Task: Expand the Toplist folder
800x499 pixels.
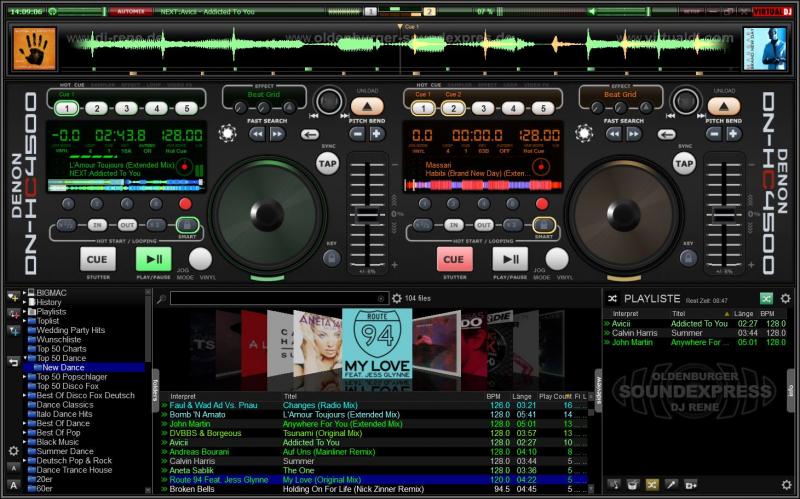Action: click(x=24, y=321)
